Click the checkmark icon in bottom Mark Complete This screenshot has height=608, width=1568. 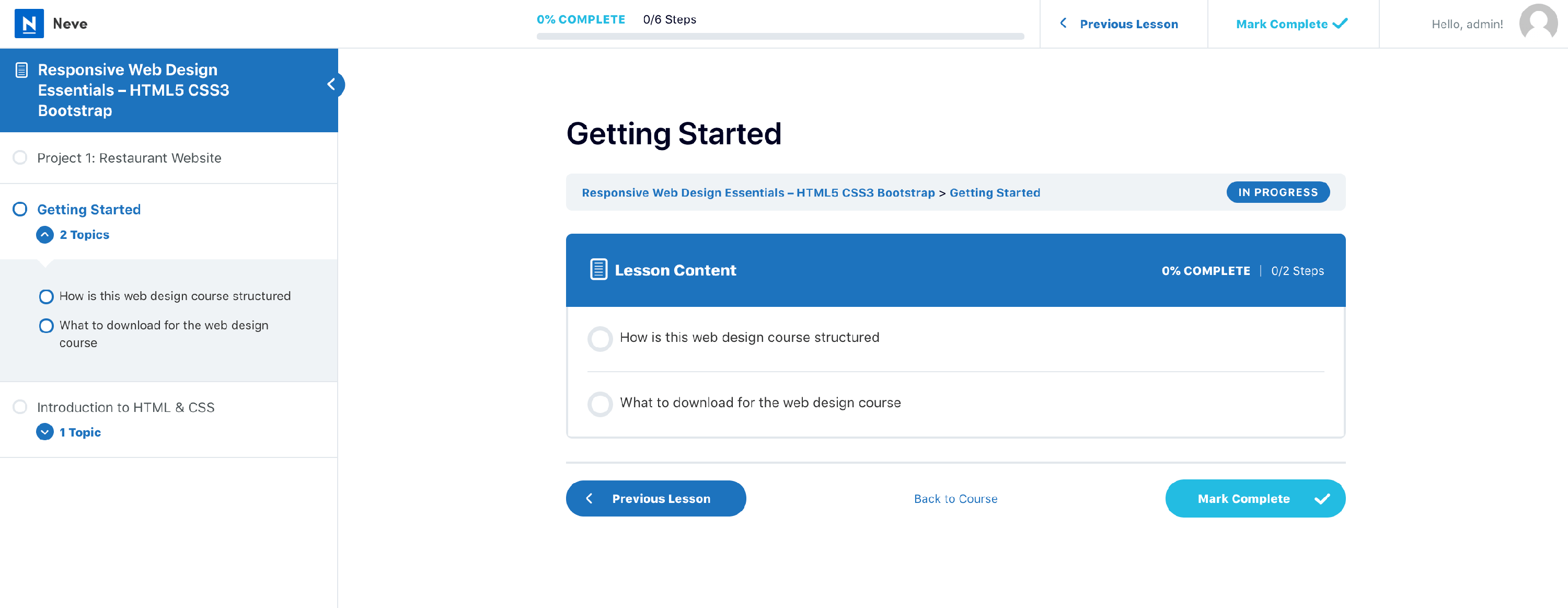(x=1321, y=499)
